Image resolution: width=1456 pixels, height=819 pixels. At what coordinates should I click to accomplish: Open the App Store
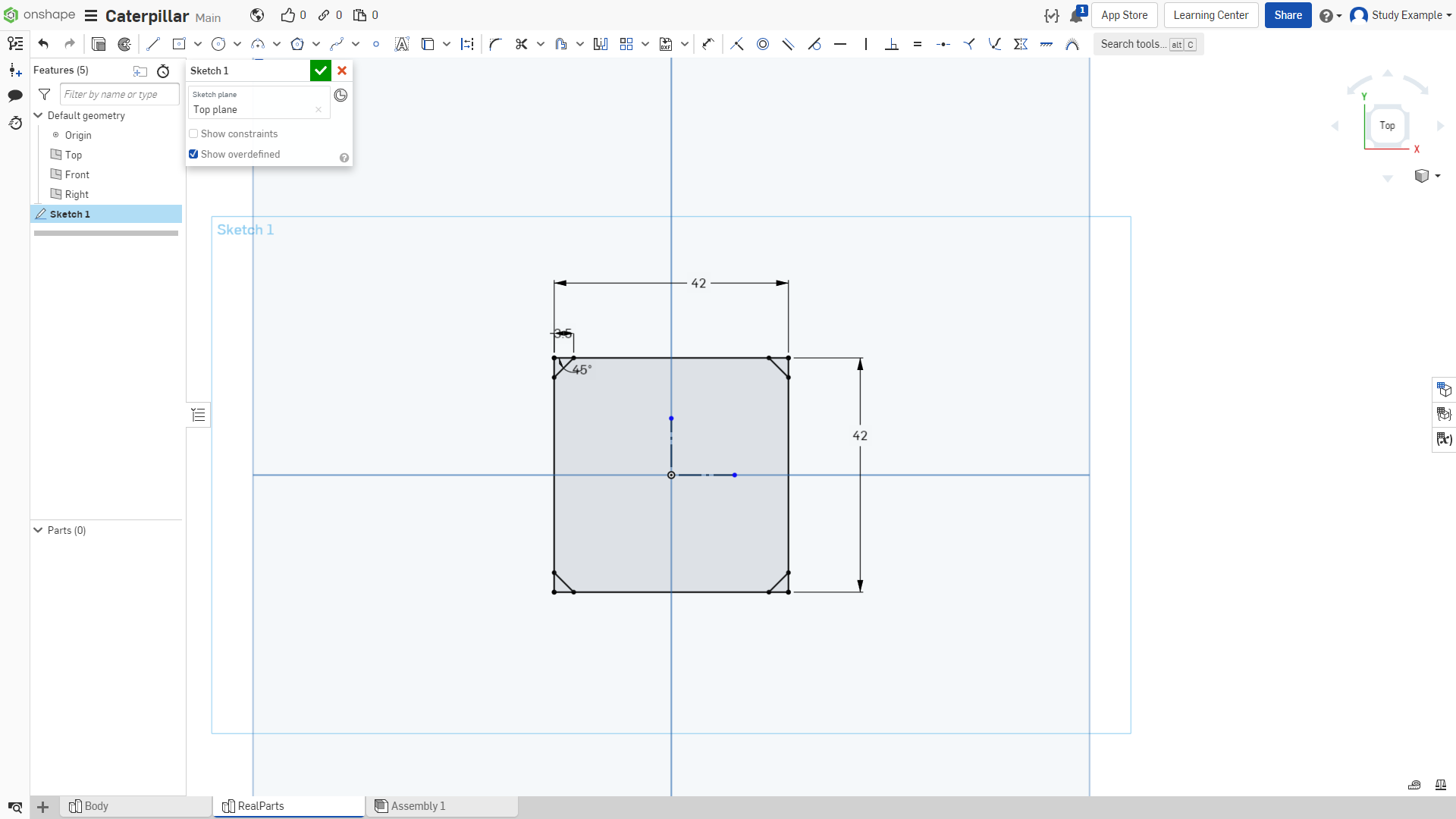click(1124, 15)
